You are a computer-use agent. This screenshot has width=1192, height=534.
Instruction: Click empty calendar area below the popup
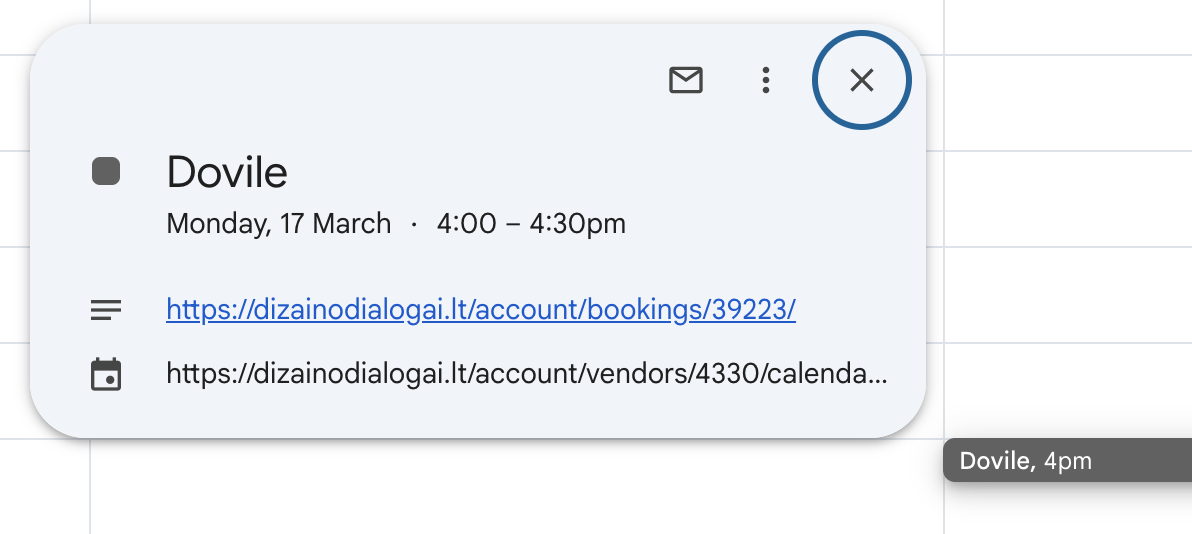click(517, 487)
